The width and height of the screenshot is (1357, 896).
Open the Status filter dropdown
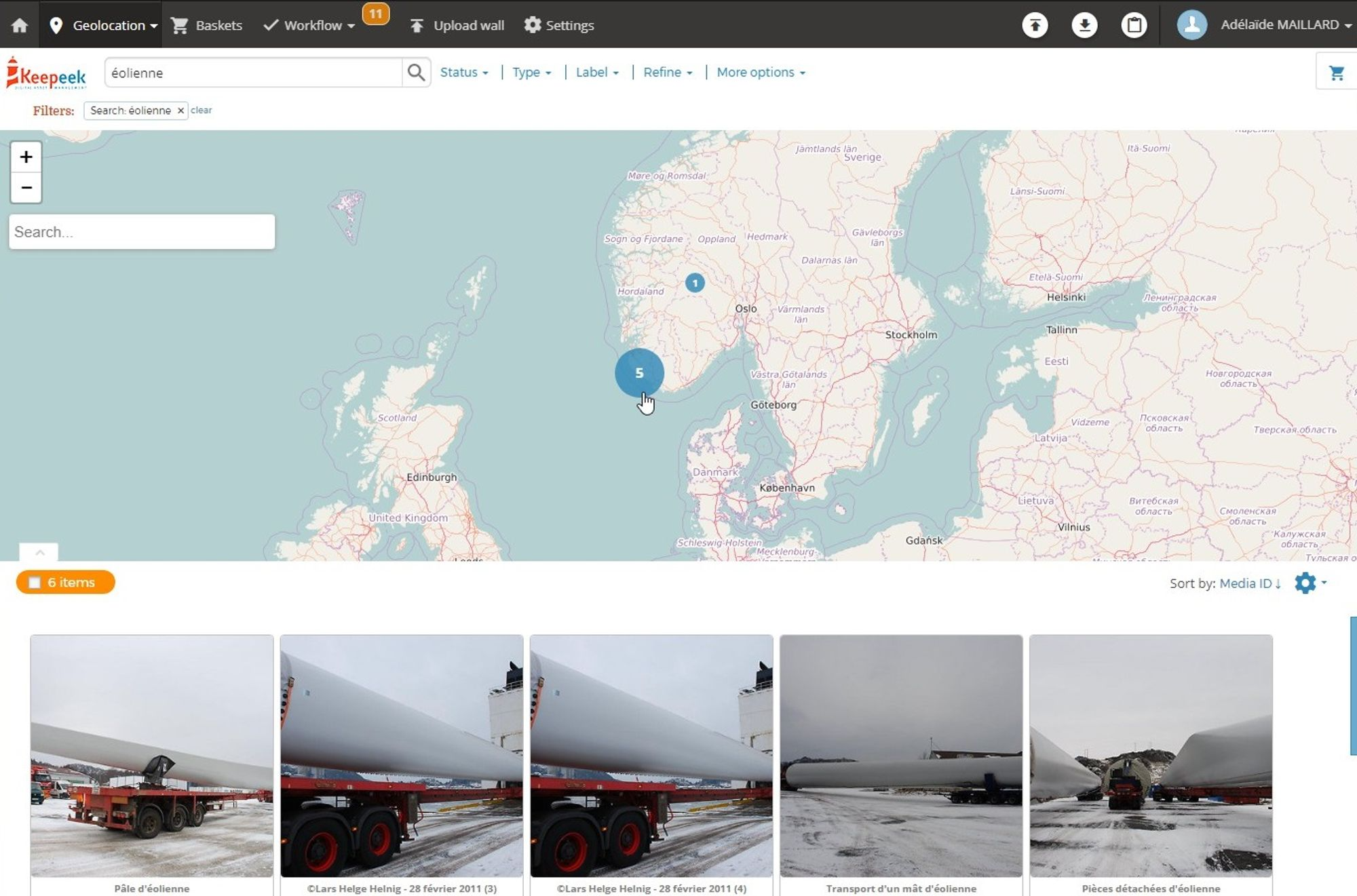tap(464, 72)
